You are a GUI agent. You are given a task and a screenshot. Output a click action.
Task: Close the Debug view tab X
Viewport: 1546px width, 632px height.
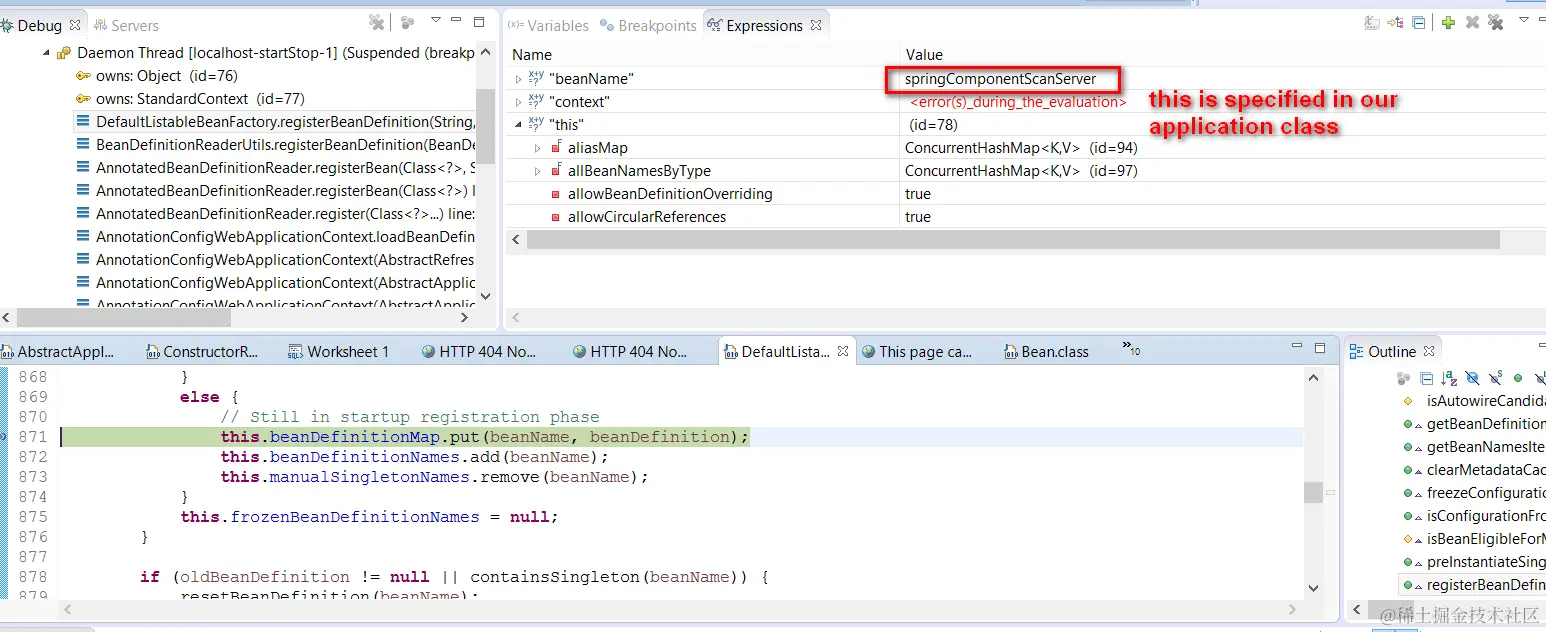(74, 25)
